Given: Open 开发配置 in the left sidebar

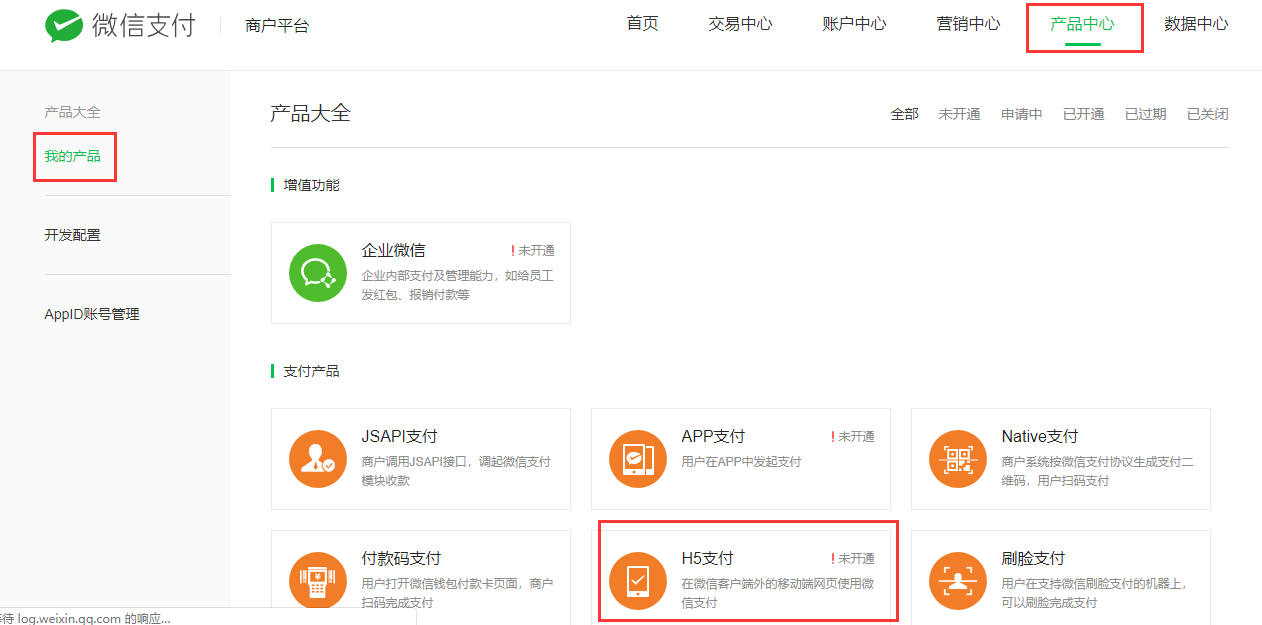Looking at the screenshot, I should (72, 235).
